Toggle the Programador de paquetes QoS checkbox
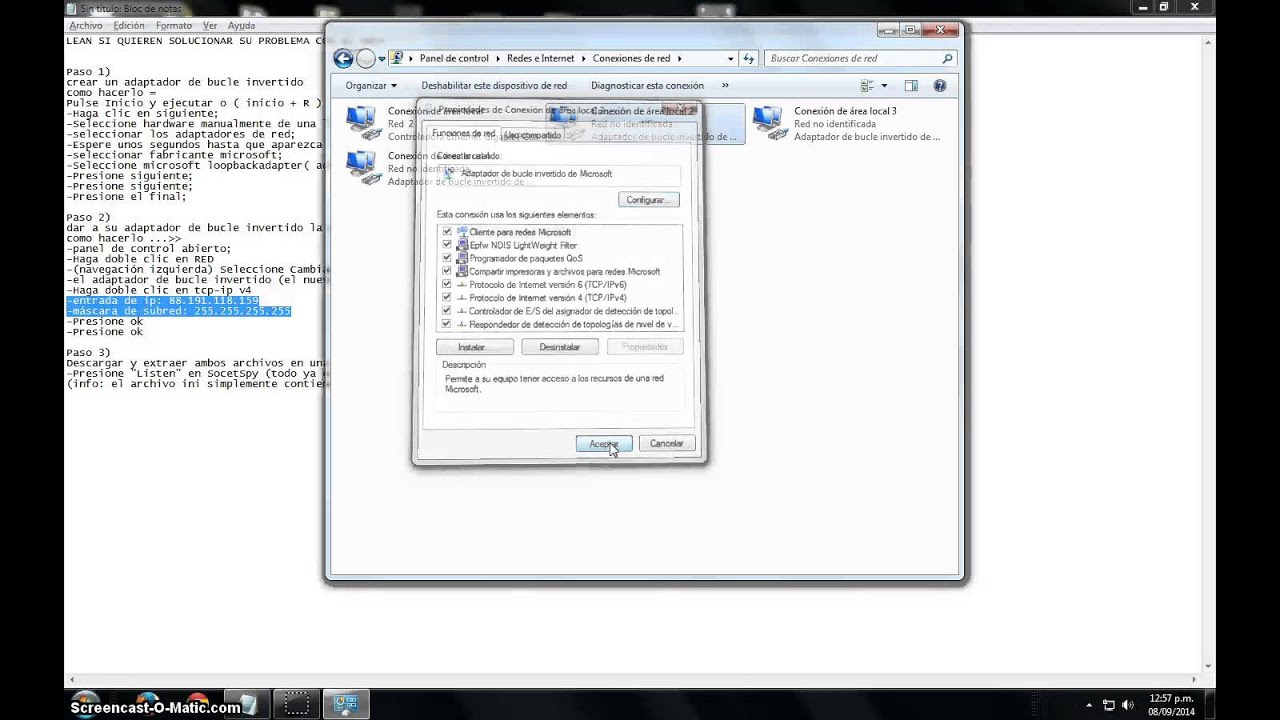The image size is (1280, 720). pyautogui.click(x=447, y=258)
